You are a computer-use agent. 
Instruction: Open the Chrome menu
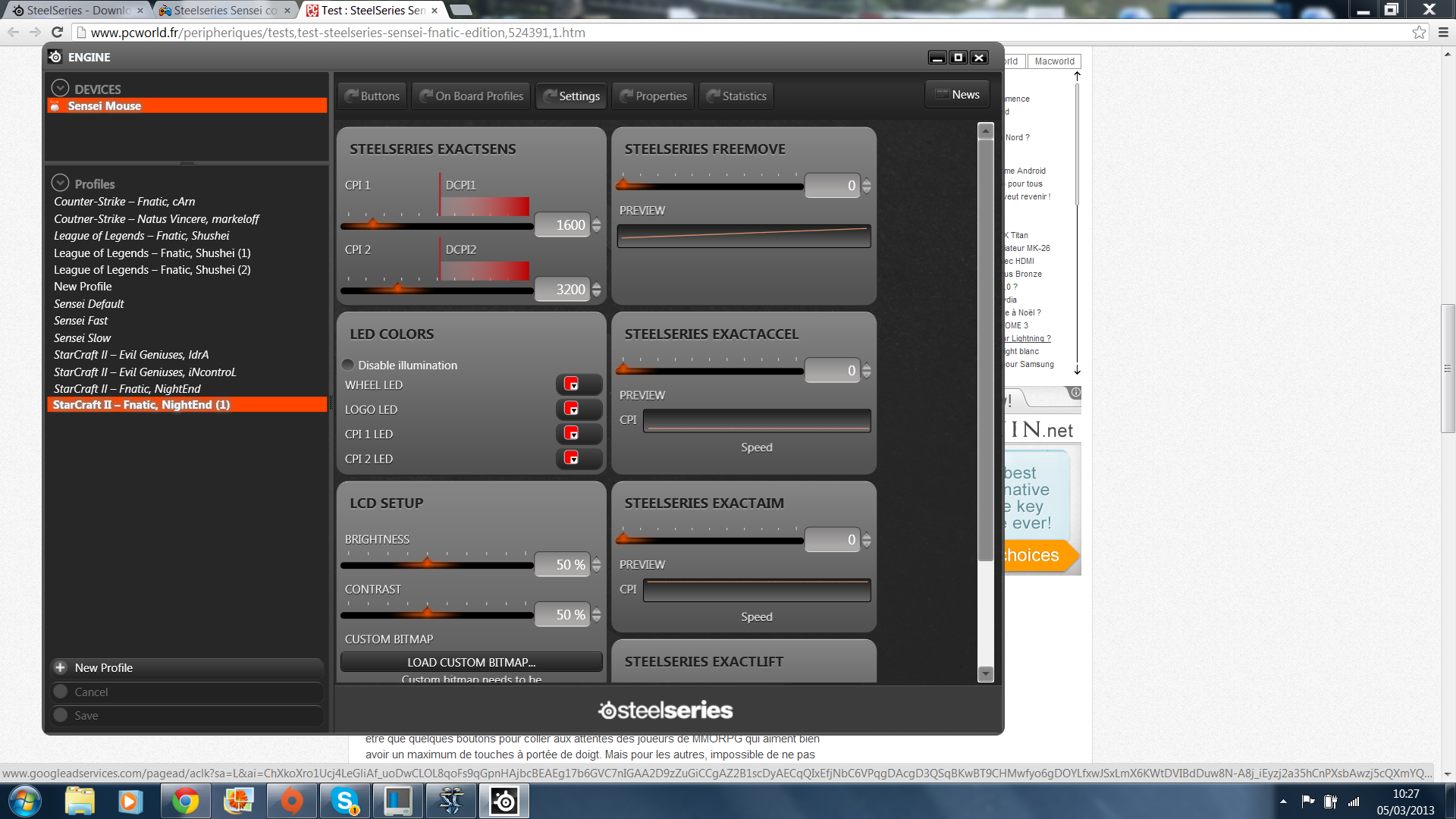click(1442, 33)
